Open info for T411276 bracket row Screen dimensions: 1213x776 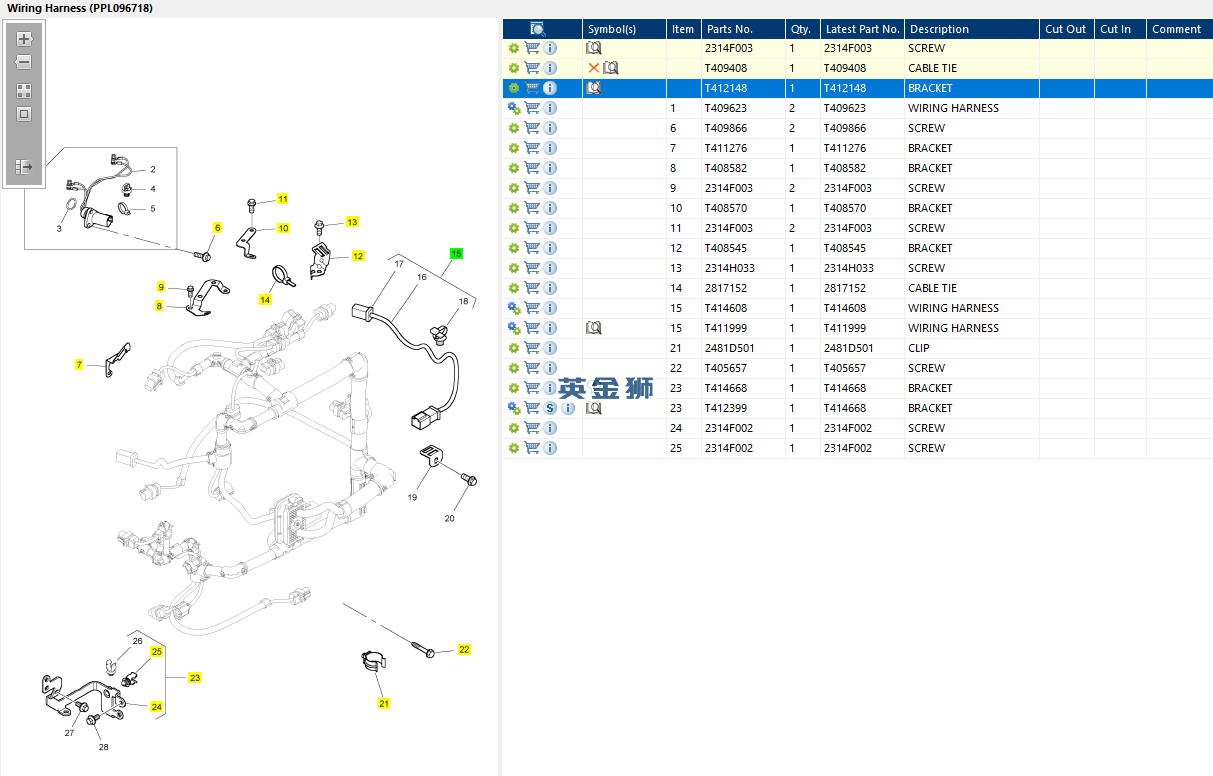pyautogui.click(x=550, y=148)
